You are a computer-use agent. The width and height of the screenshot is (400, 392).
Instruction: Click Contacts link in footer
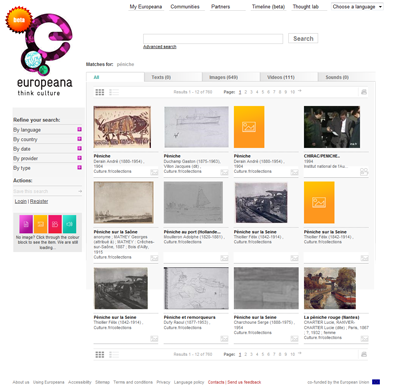point(216,382)
